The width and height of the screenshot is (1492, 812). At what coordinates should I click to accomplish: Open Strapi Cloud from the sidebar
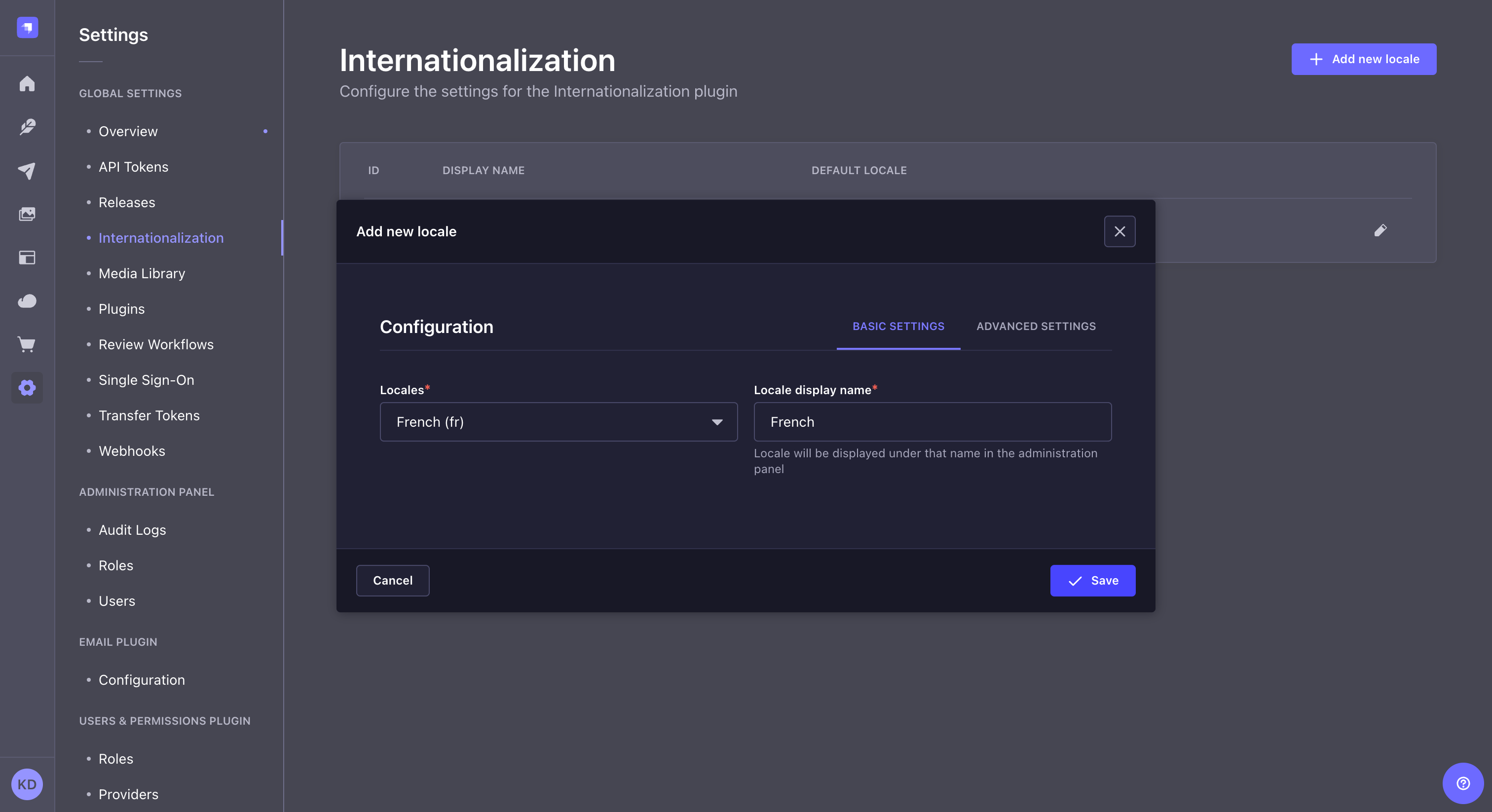tap(27, 301)
